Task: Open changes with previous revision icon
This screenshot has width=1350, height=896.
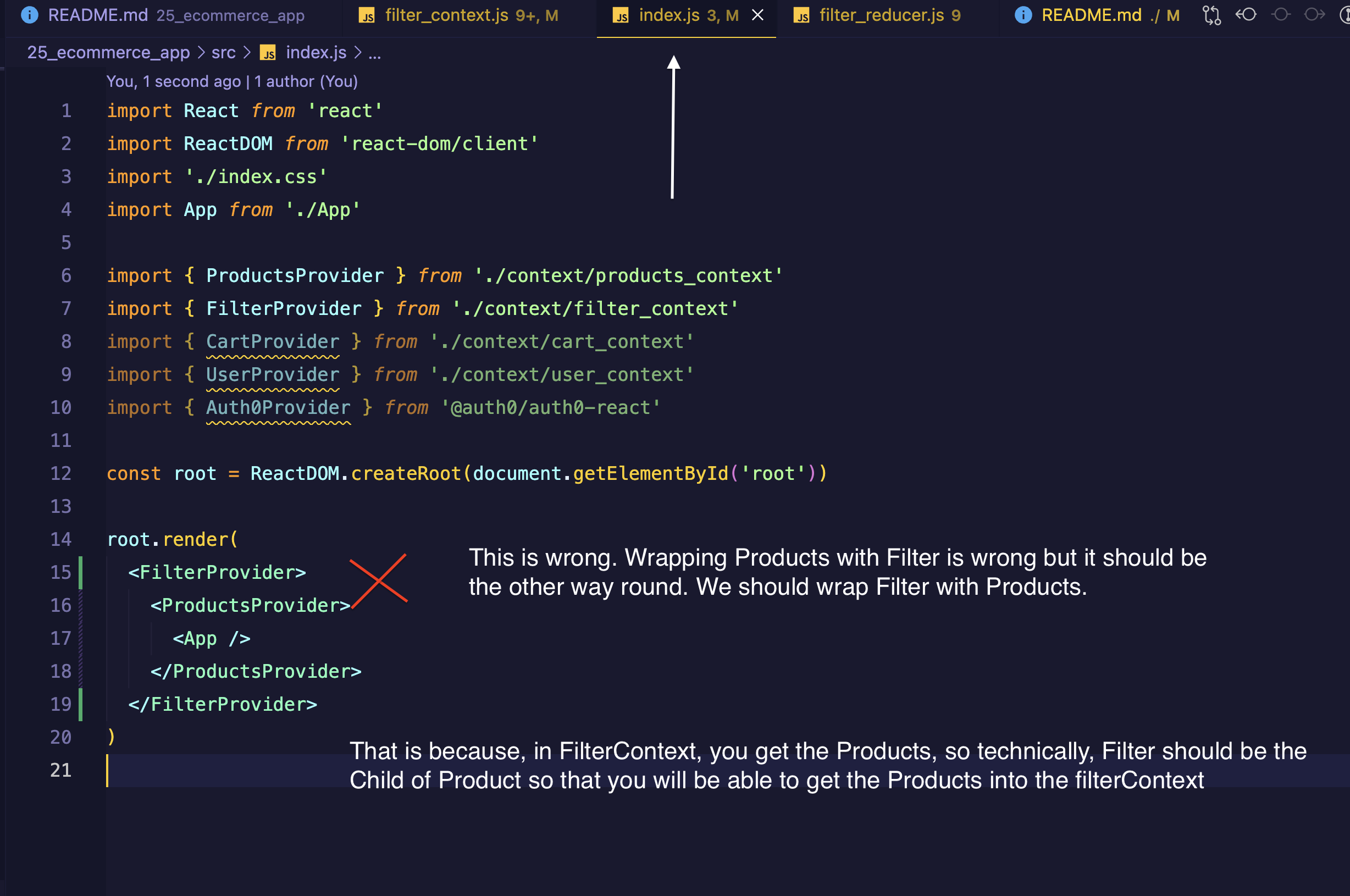Action: (x=1246, y=15)
